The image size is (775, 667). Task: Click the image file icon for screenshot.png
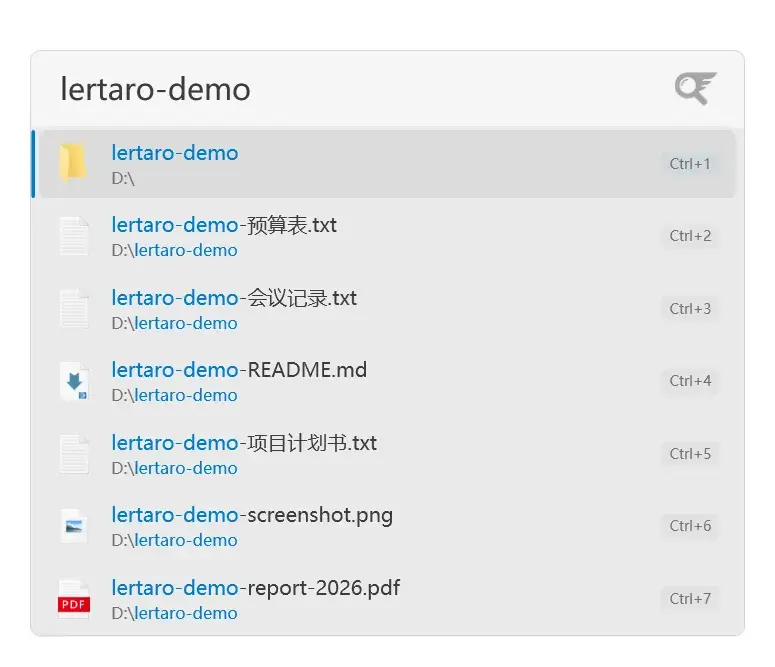point(74,526)
